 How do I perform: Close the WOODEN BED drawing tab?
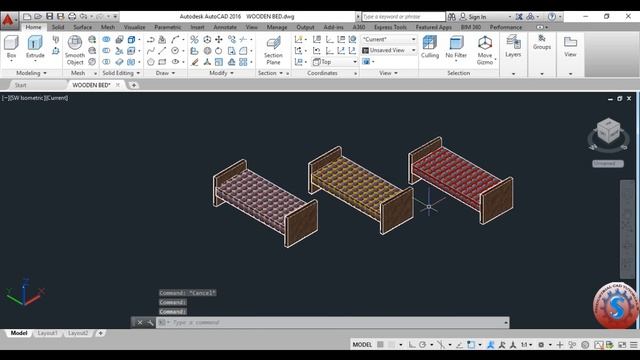click(x=118, y=85)
